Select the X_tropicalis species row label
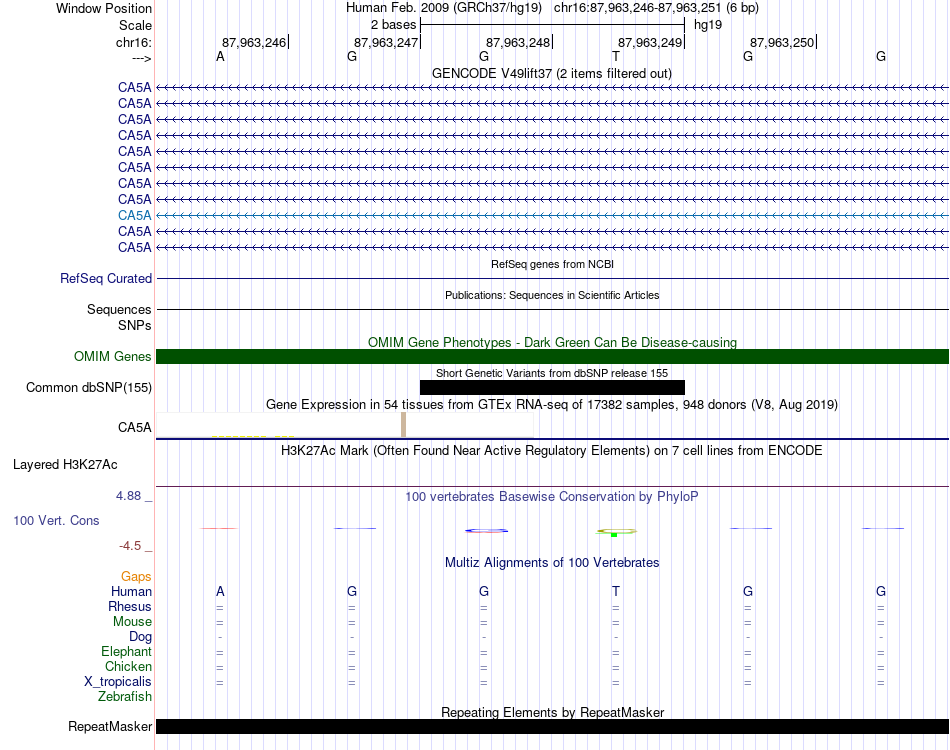Viewport: 950px width, 750px height. [118, 682]
